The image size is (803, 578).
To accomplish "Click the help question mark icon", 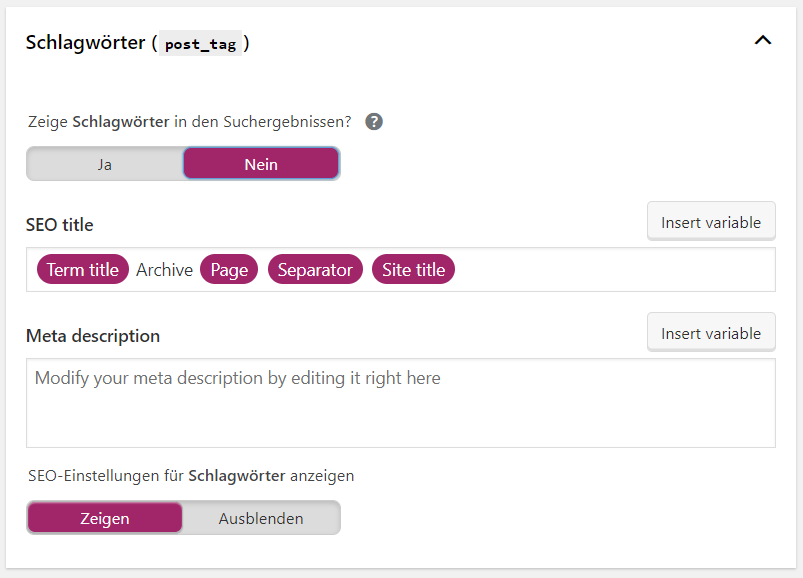I will (x=374, y=122).
